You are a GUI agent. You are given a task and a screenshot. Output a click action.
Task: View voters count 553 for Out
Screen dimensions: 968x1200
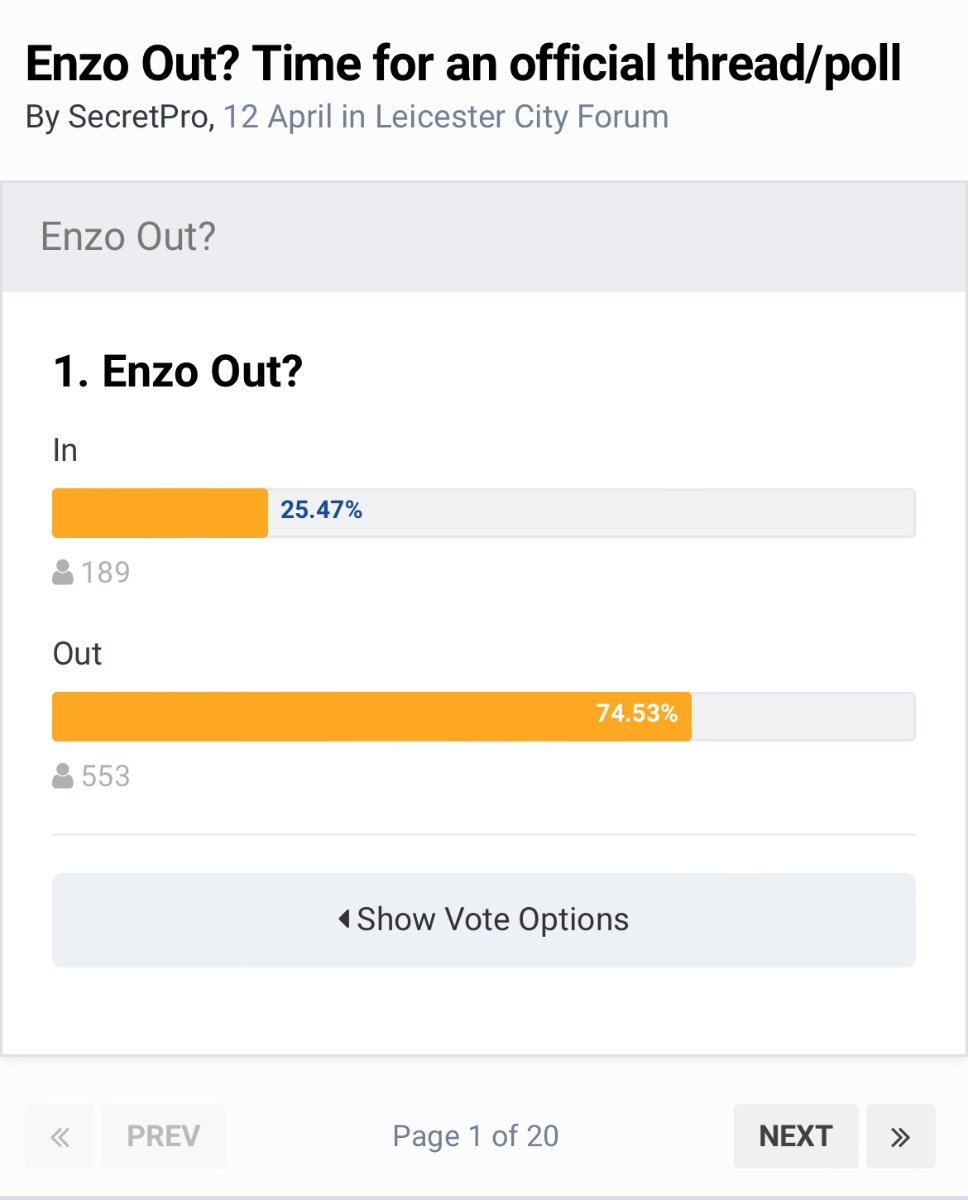coord(106,777)
